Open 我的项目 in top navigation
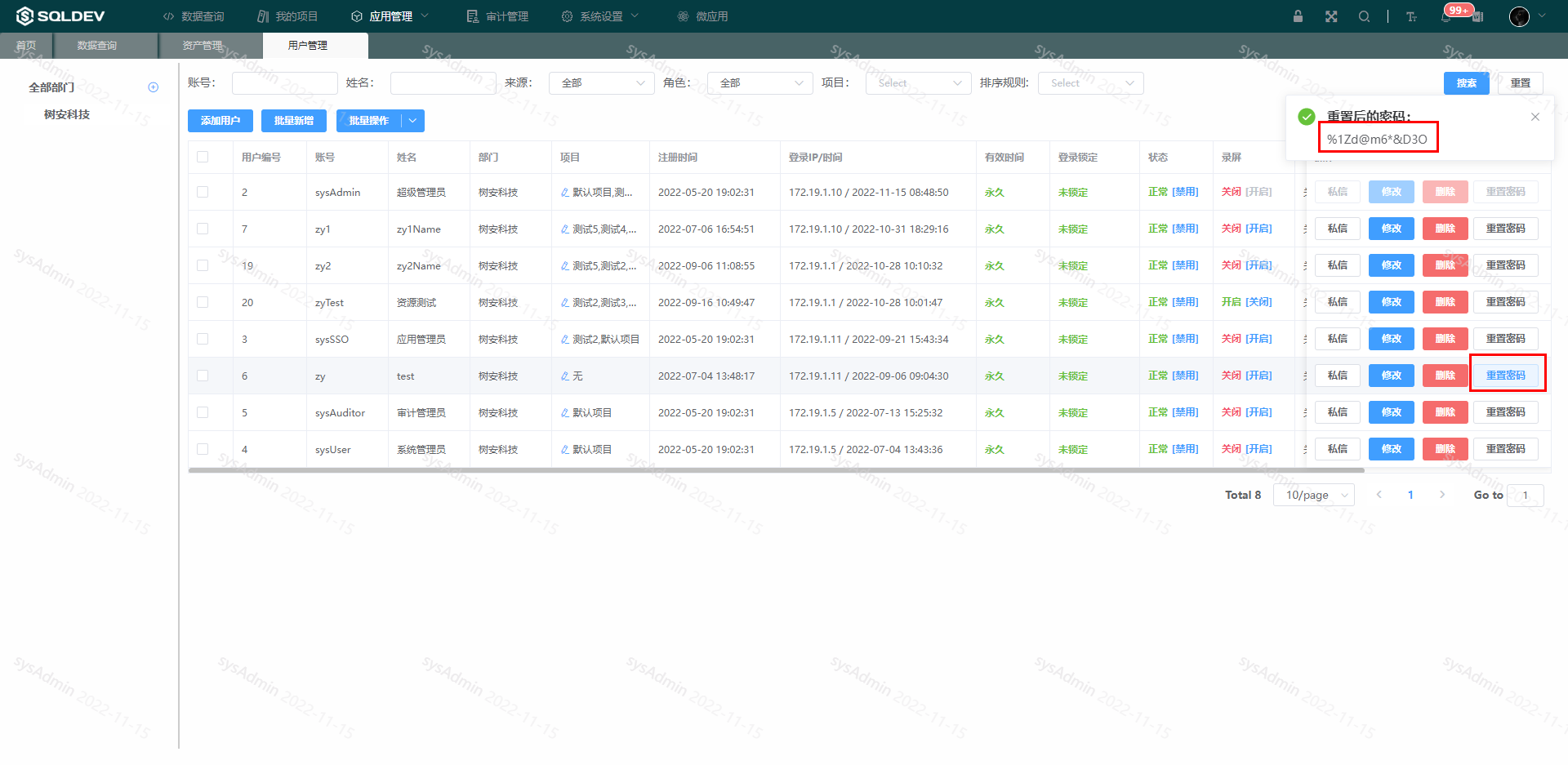 point(287,16)
